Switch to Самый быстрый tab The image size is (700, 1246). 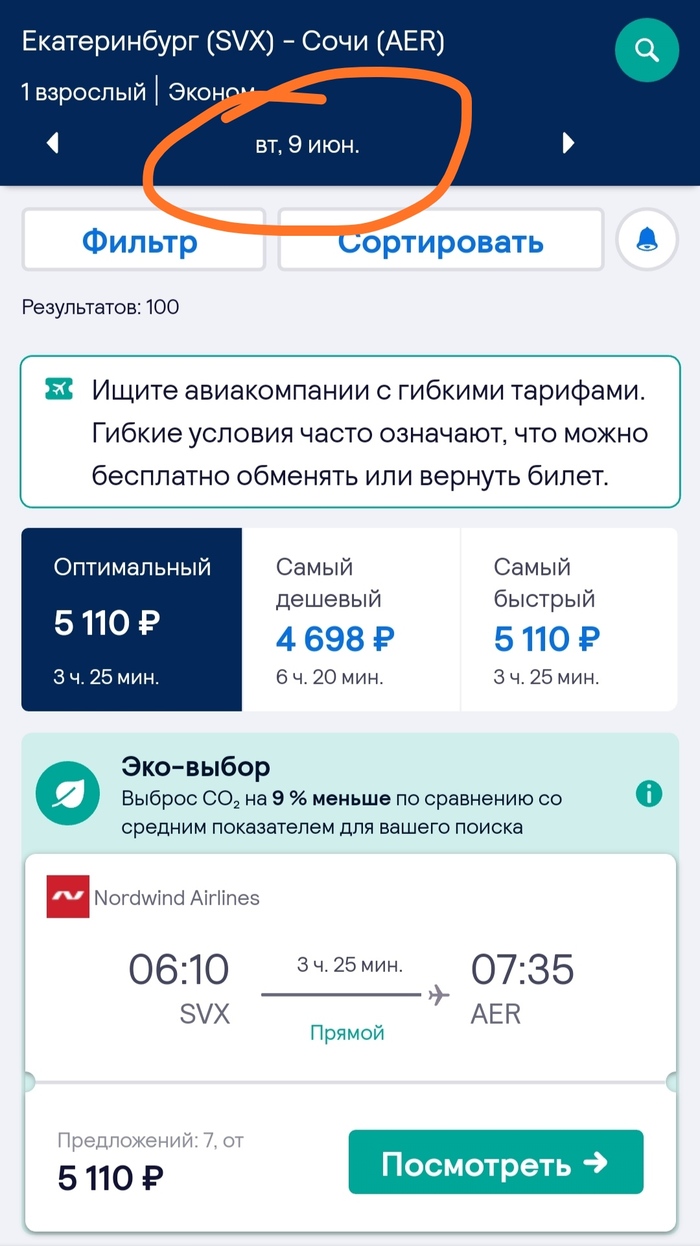point(568,620)
